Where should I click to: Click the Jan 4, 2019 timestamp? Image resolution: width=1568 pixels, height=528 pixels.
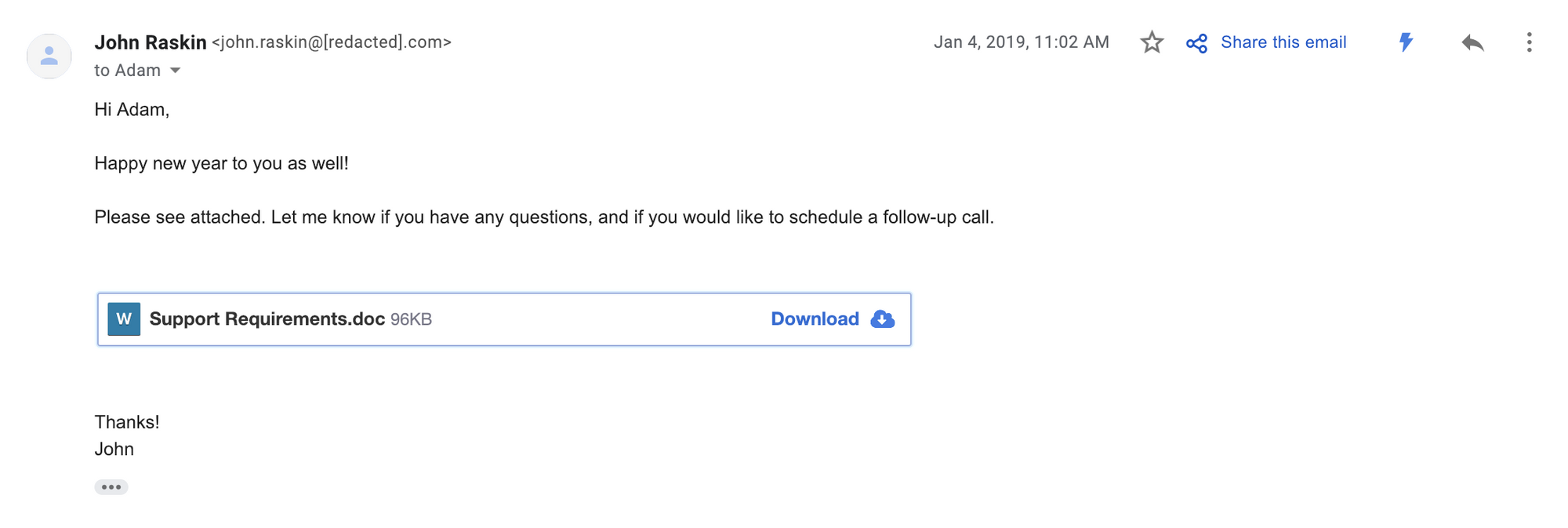(x=1022, y=42)
